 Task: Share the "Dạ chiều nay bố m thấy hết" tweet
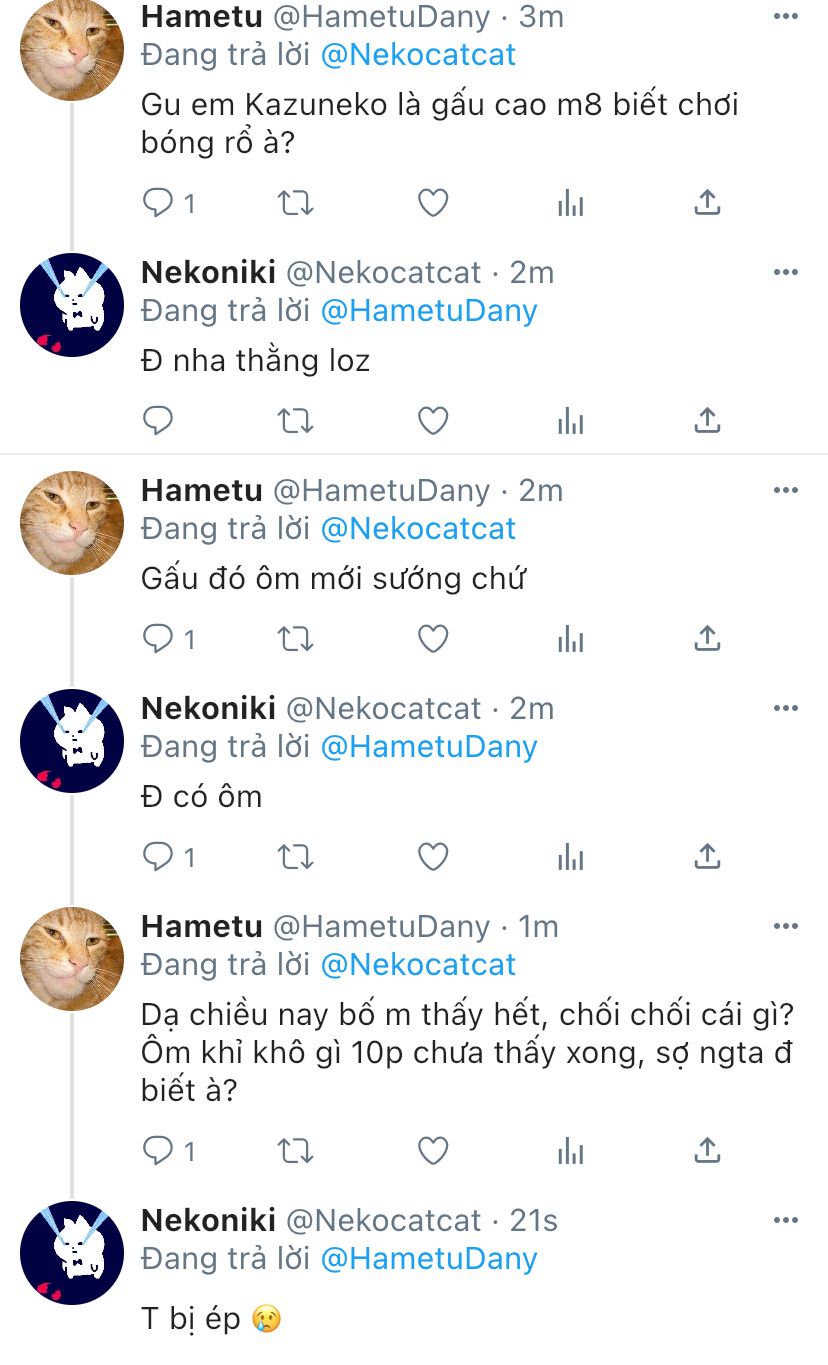[707, 1151]
